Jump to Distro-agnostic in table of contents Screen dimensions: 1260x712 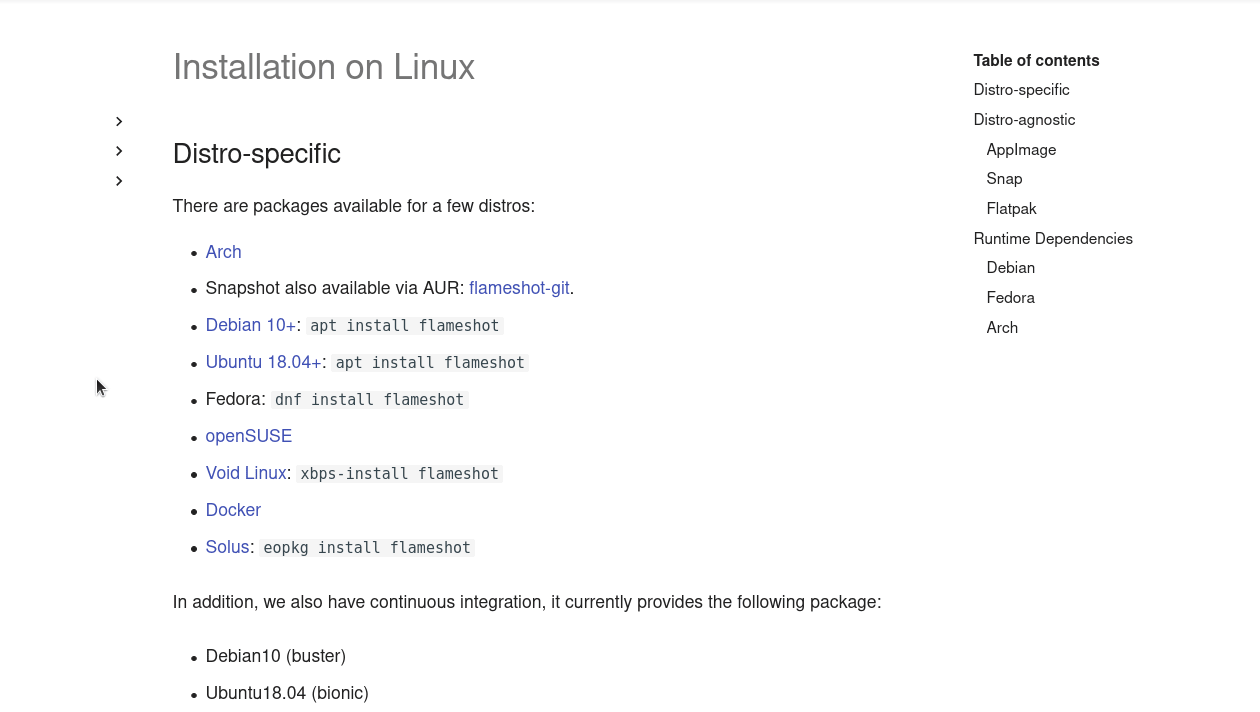pos(1024,120)
